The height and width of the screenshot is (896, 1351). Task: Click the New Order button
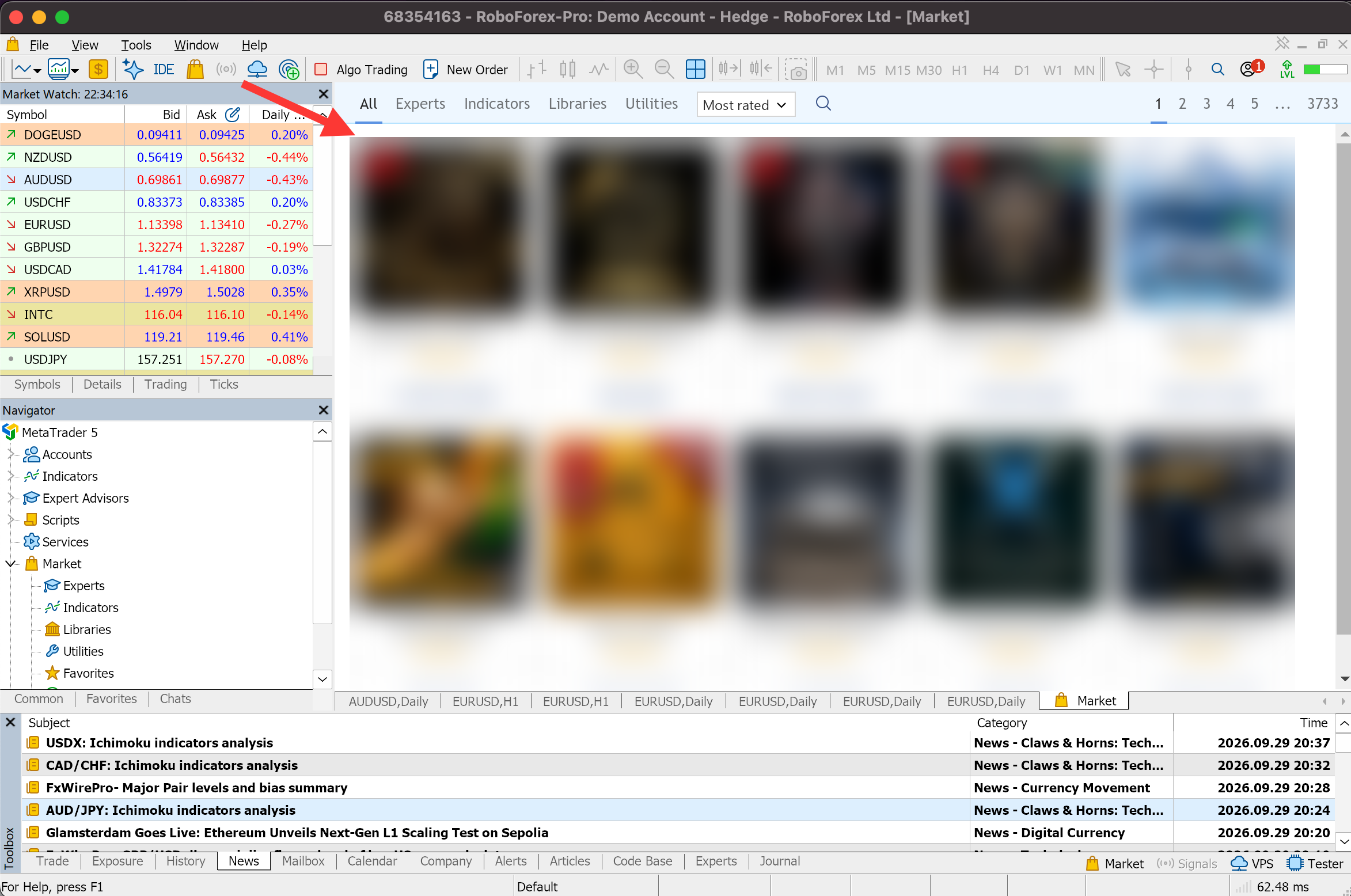coord(465,70)
